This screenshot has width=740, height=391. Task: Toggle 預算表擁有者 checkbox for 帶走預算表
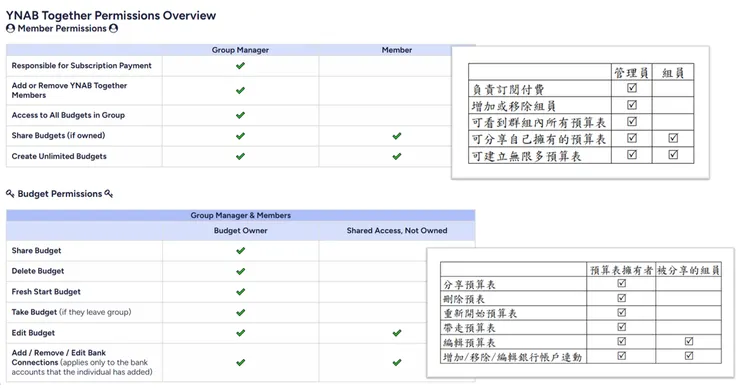point(622,327)
